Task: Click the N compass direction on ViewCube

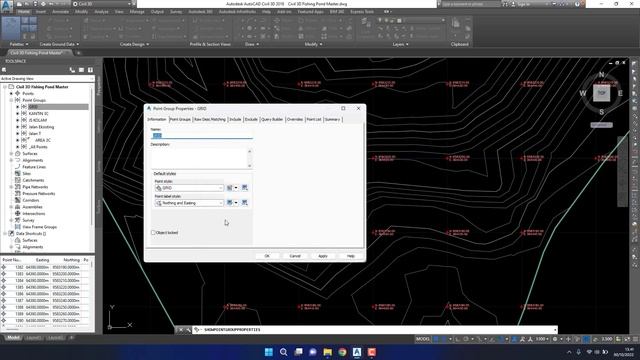Action: tap(601, 75)
